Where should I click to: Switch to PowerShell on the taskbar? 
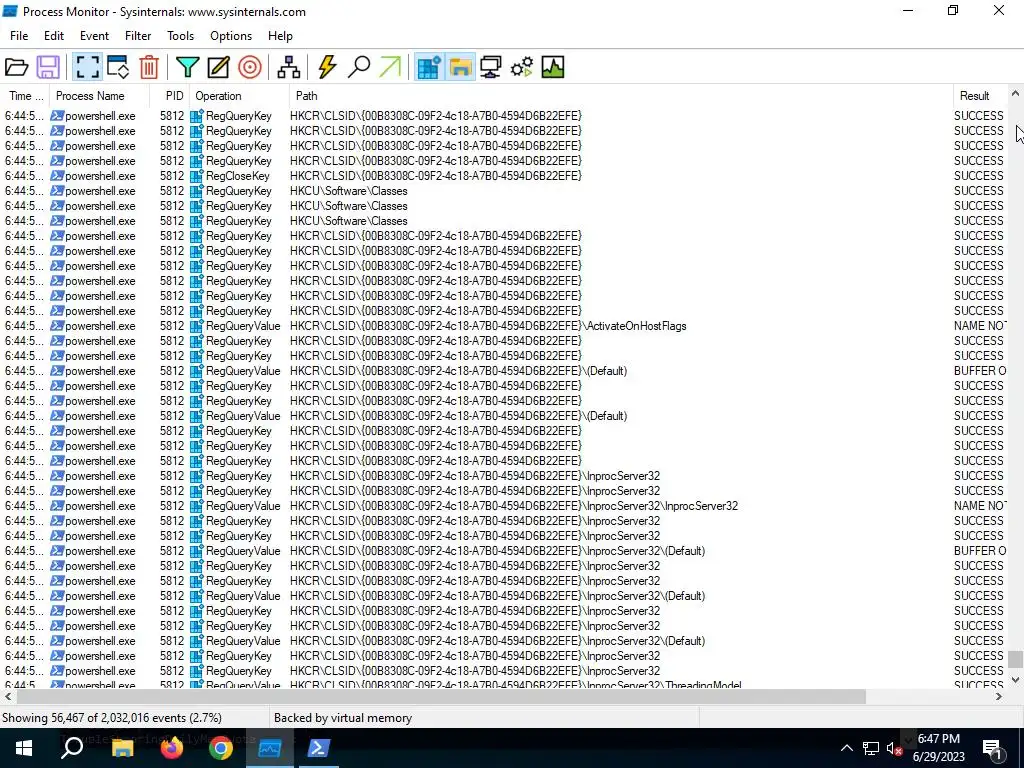point(319,748)
